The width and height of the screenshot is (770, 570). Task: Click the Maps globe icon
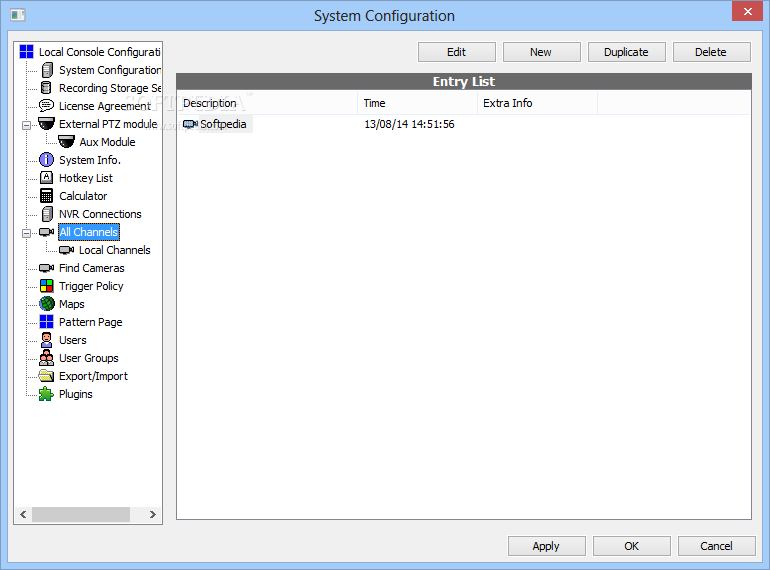pos(47,304)
